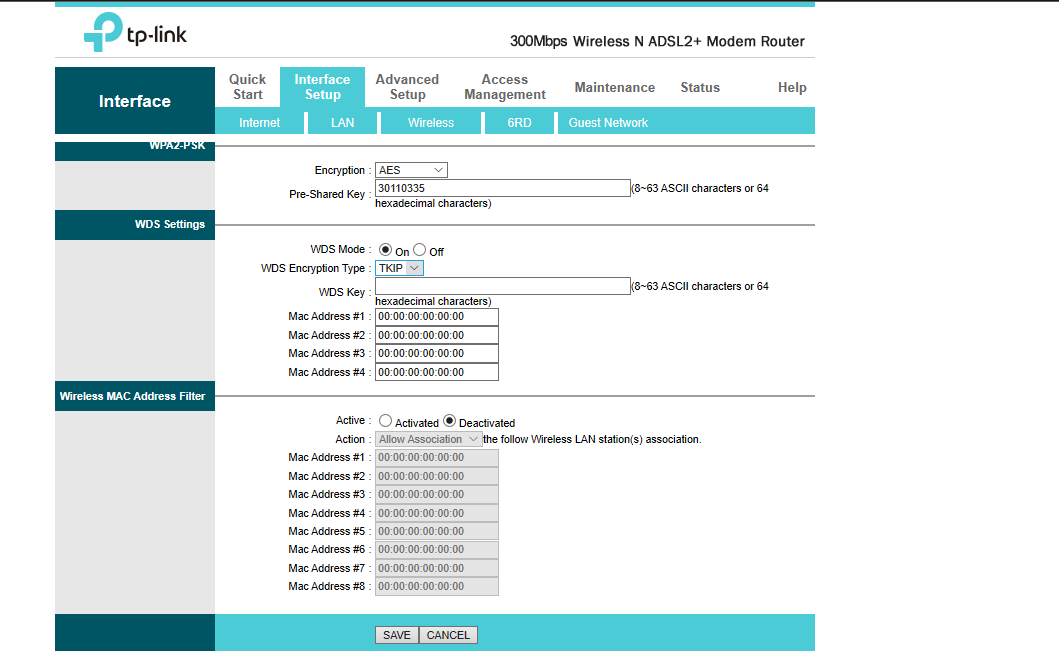Select Deactivated for MAC address filter

(x=450, y=421)
